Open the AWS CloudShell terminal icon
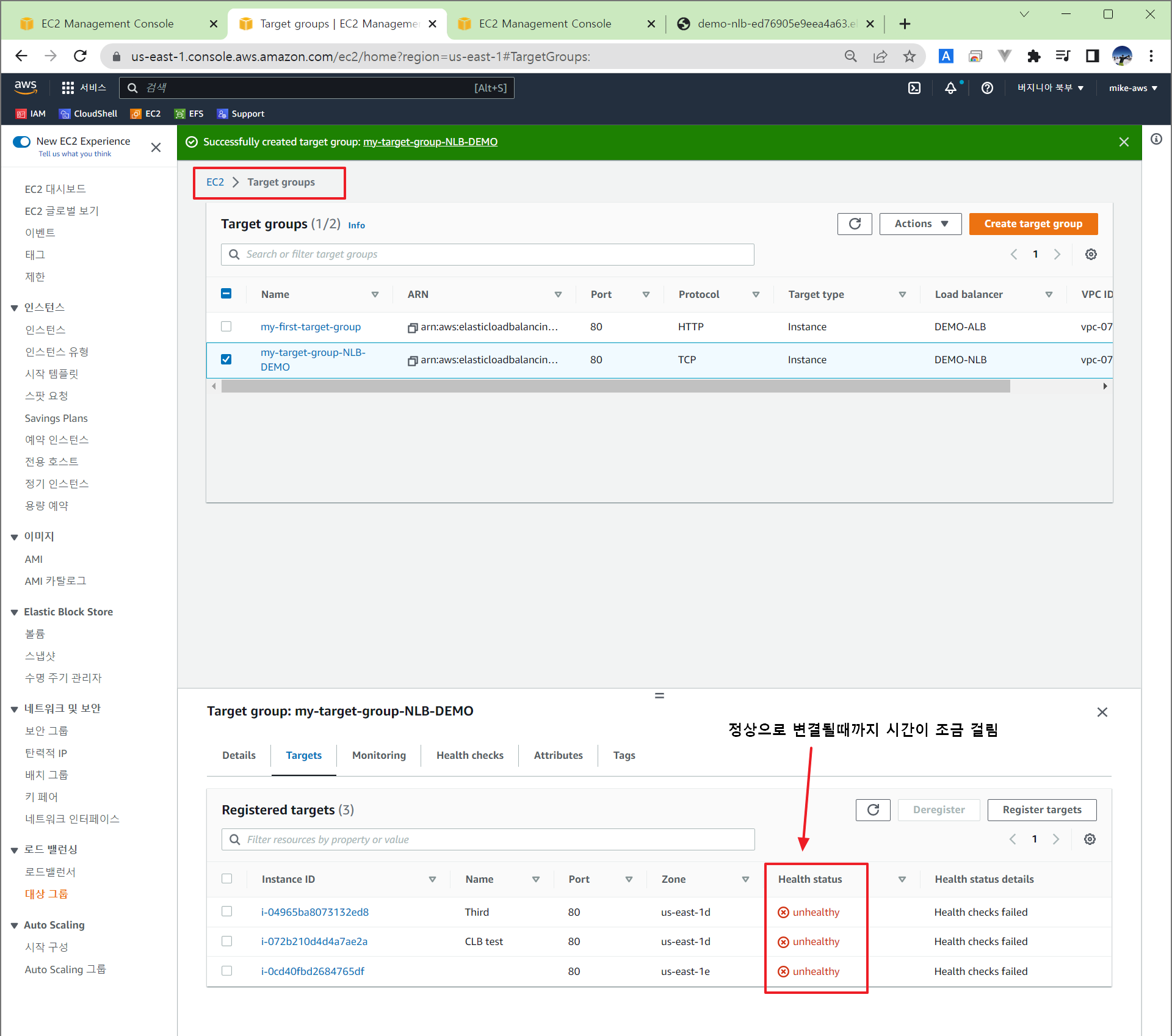The image size is (1172, 1036). tap(914, 88)
